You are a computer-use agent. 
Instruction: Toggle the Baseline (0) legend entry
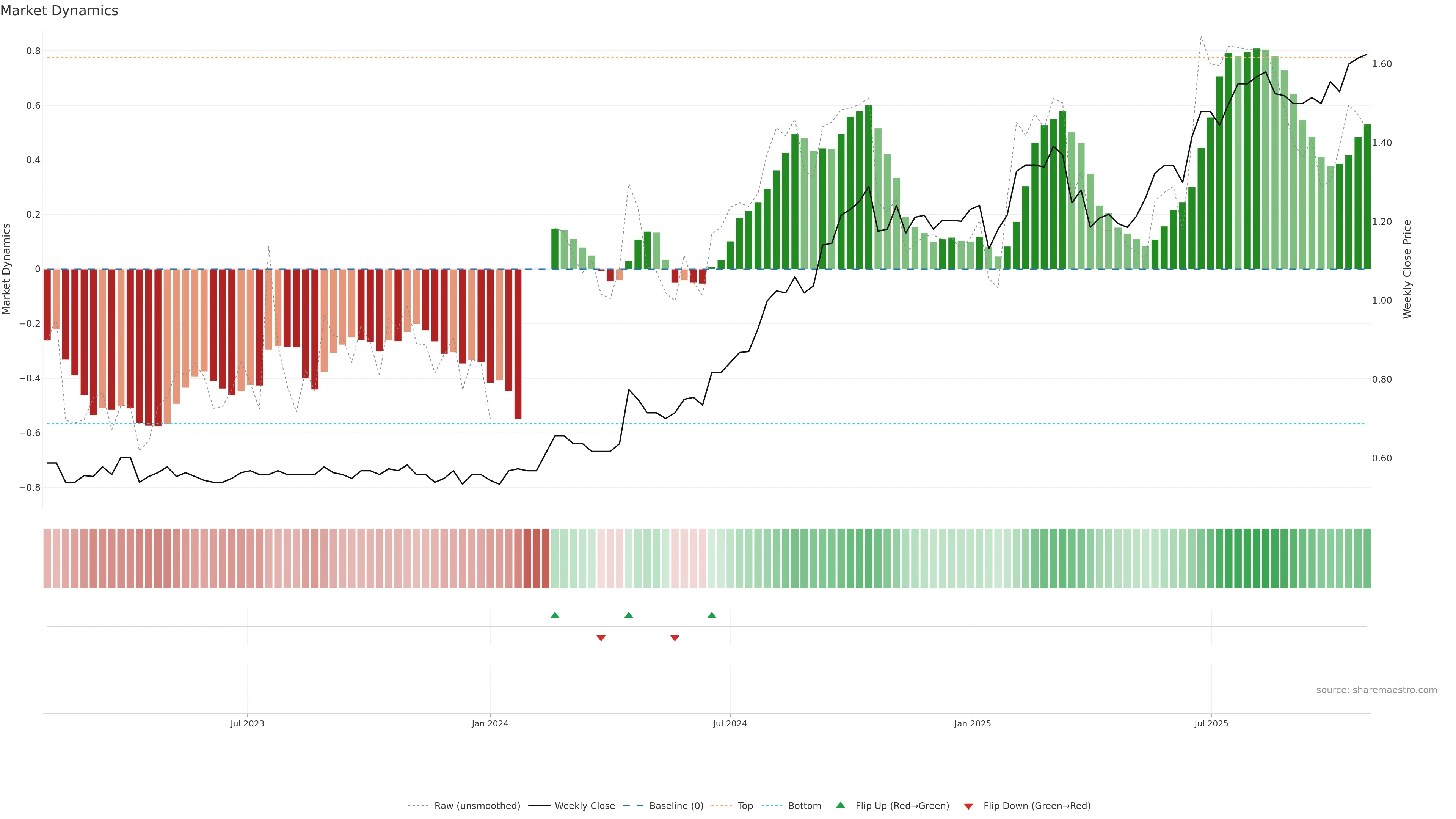point(676,806)
